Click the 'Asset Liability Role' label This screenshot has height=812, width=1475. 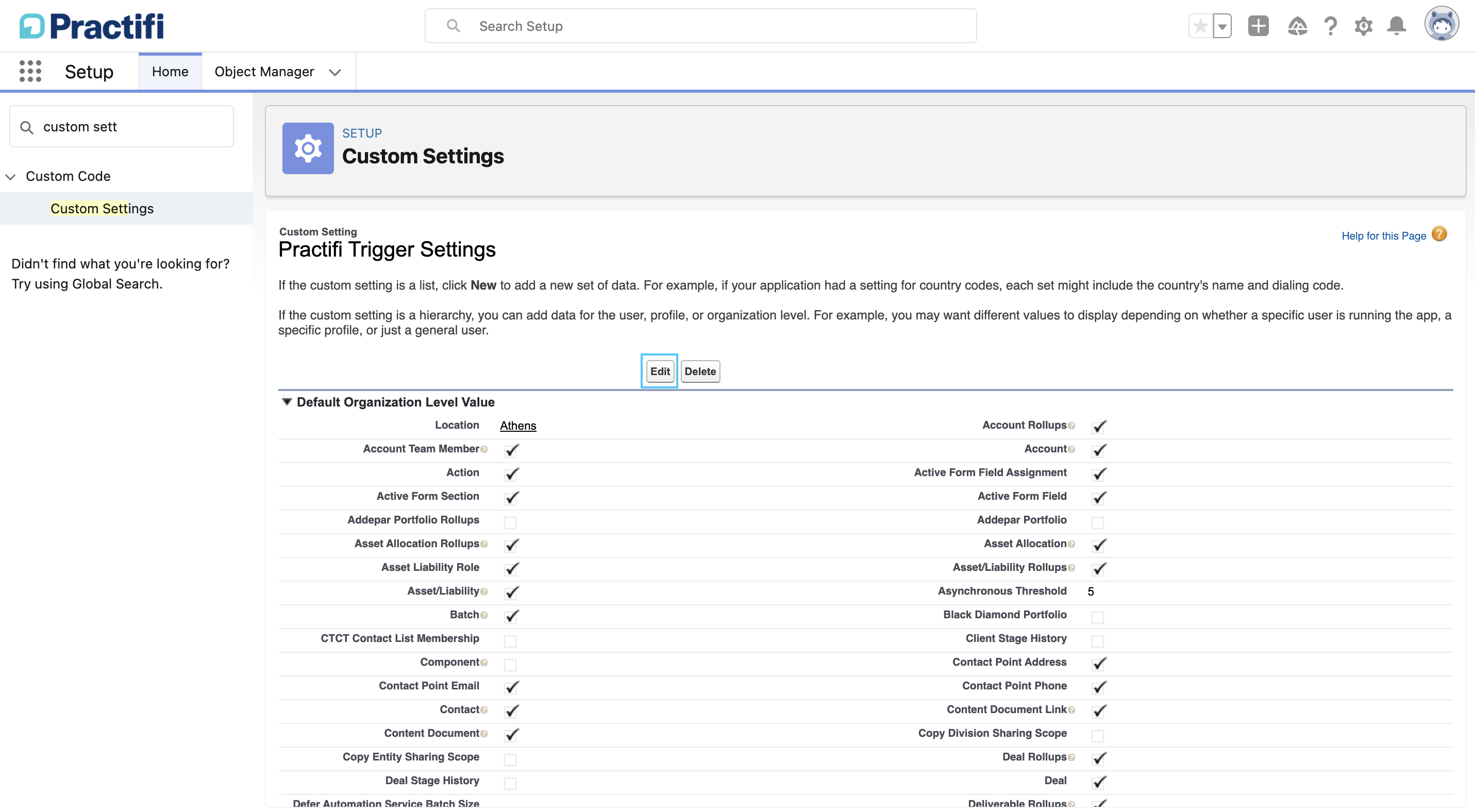(430, 567)
